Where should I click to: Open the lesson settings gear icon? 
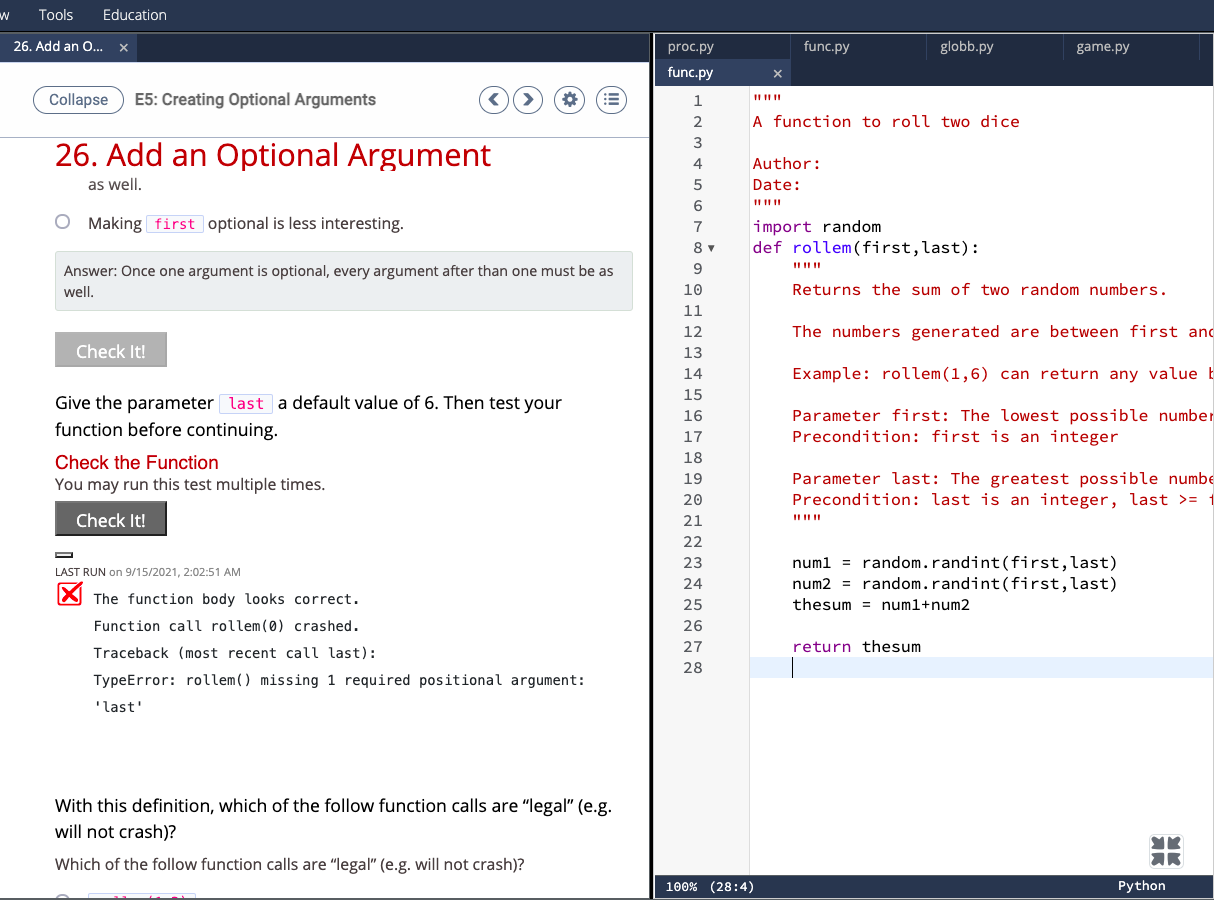coord(569,99)
